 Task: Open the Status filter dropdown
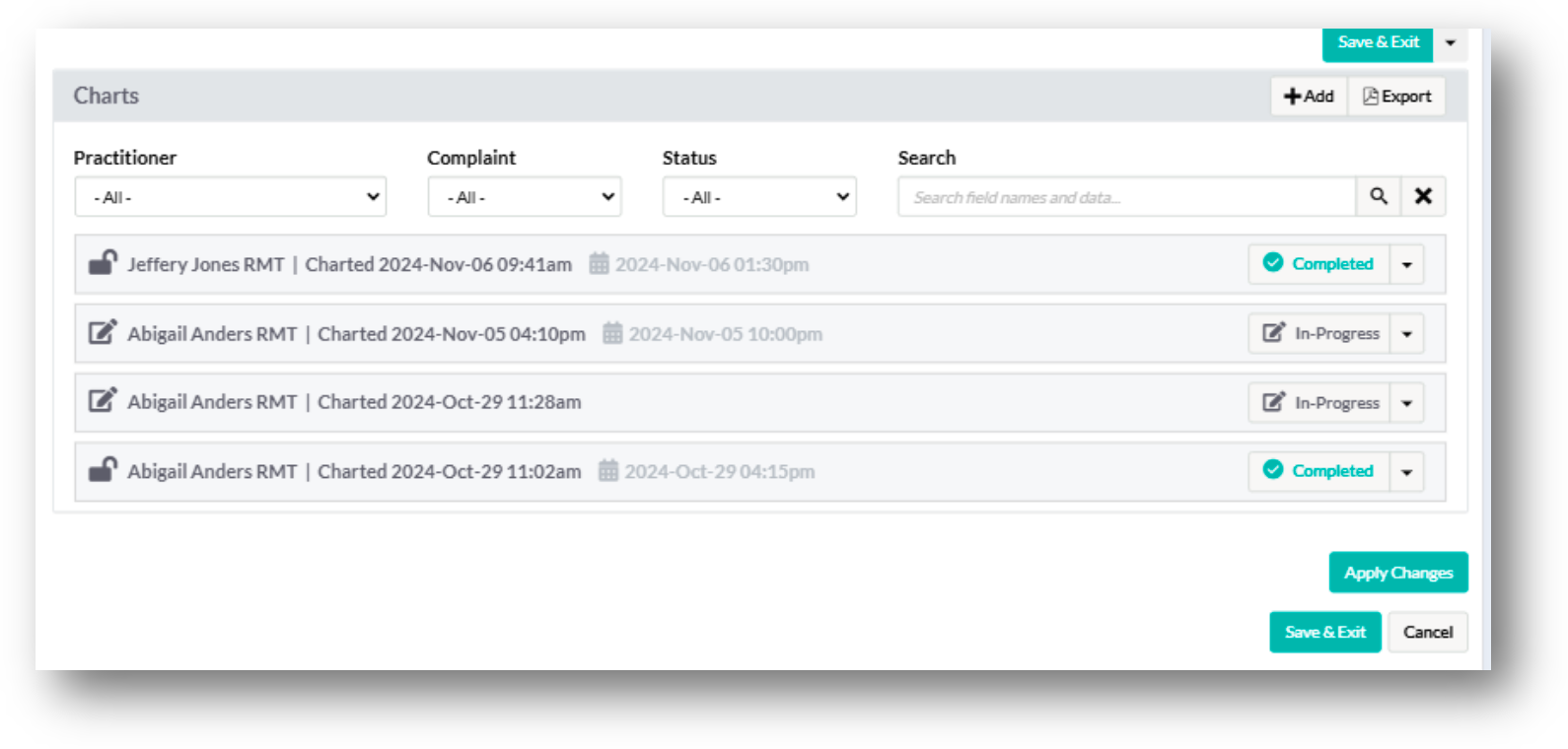click(759, 197)
